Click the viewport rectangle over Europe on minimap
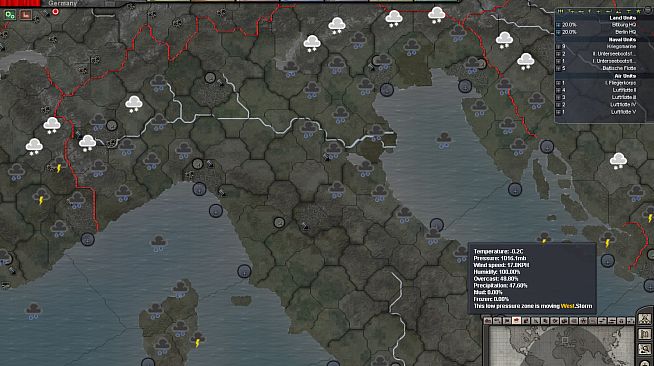 [565, 340]
